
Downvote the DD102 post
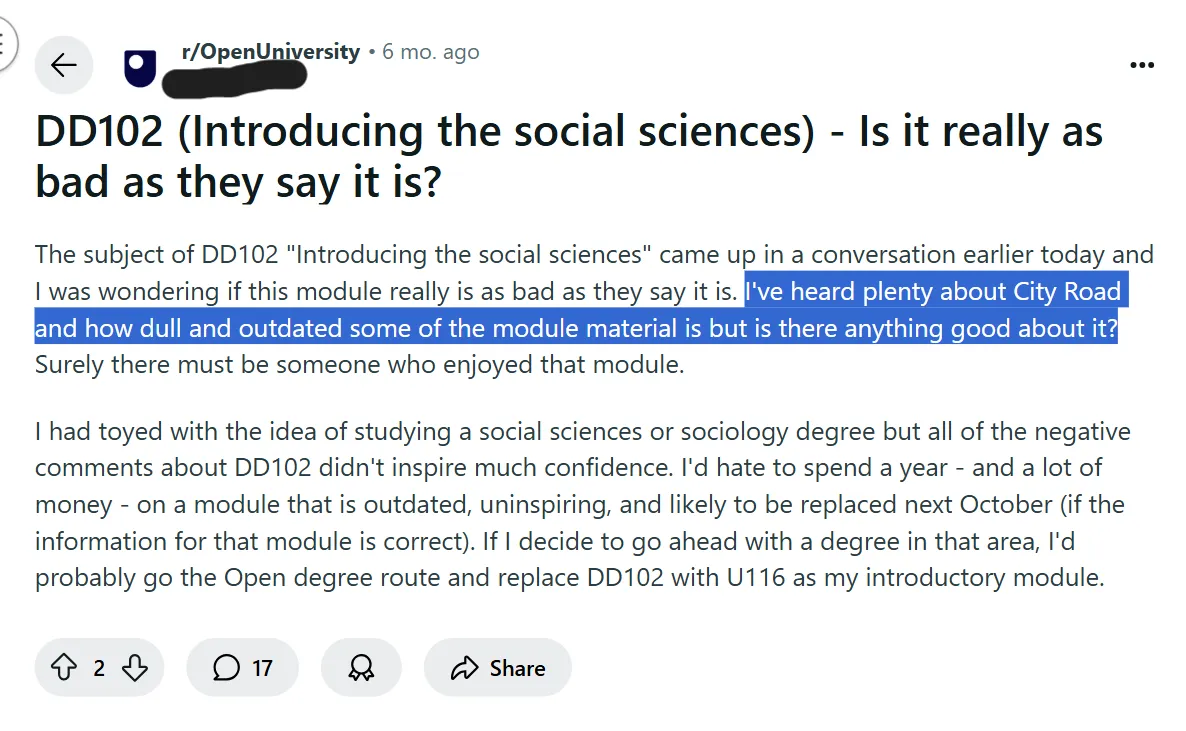(134, 668)
